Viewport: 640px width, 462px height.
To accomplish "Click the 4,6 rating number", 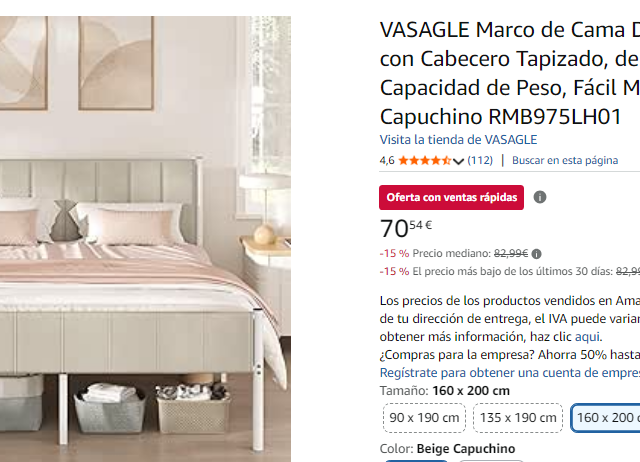I will (387, 160).
